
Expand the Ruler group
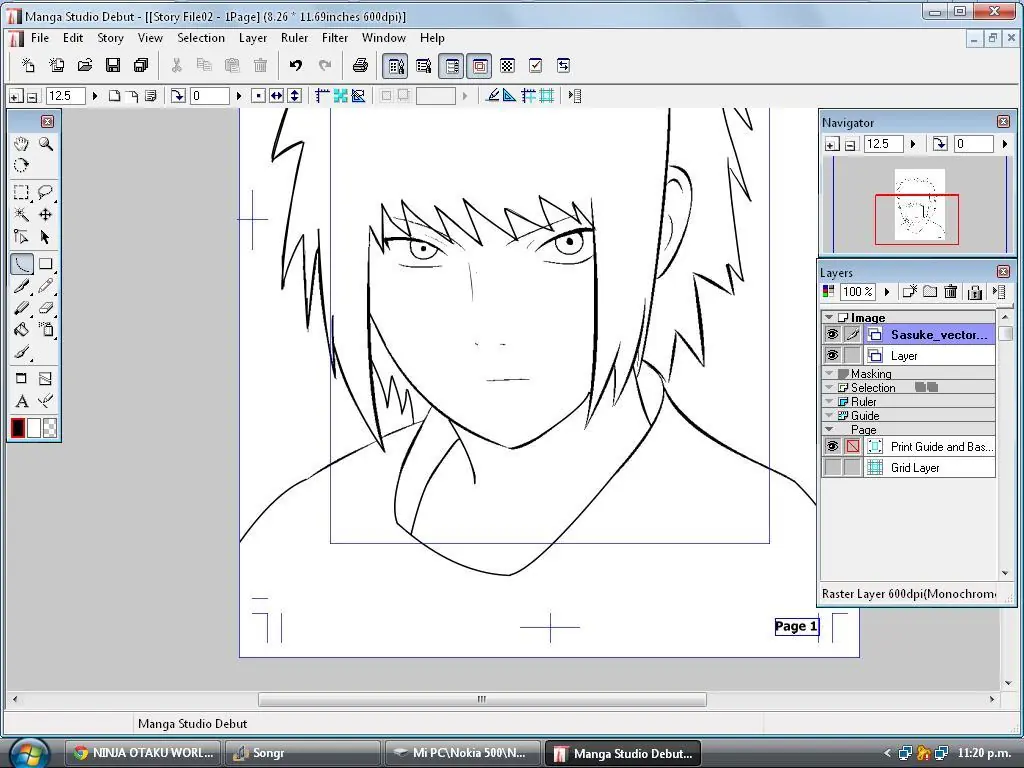point(829,402)
